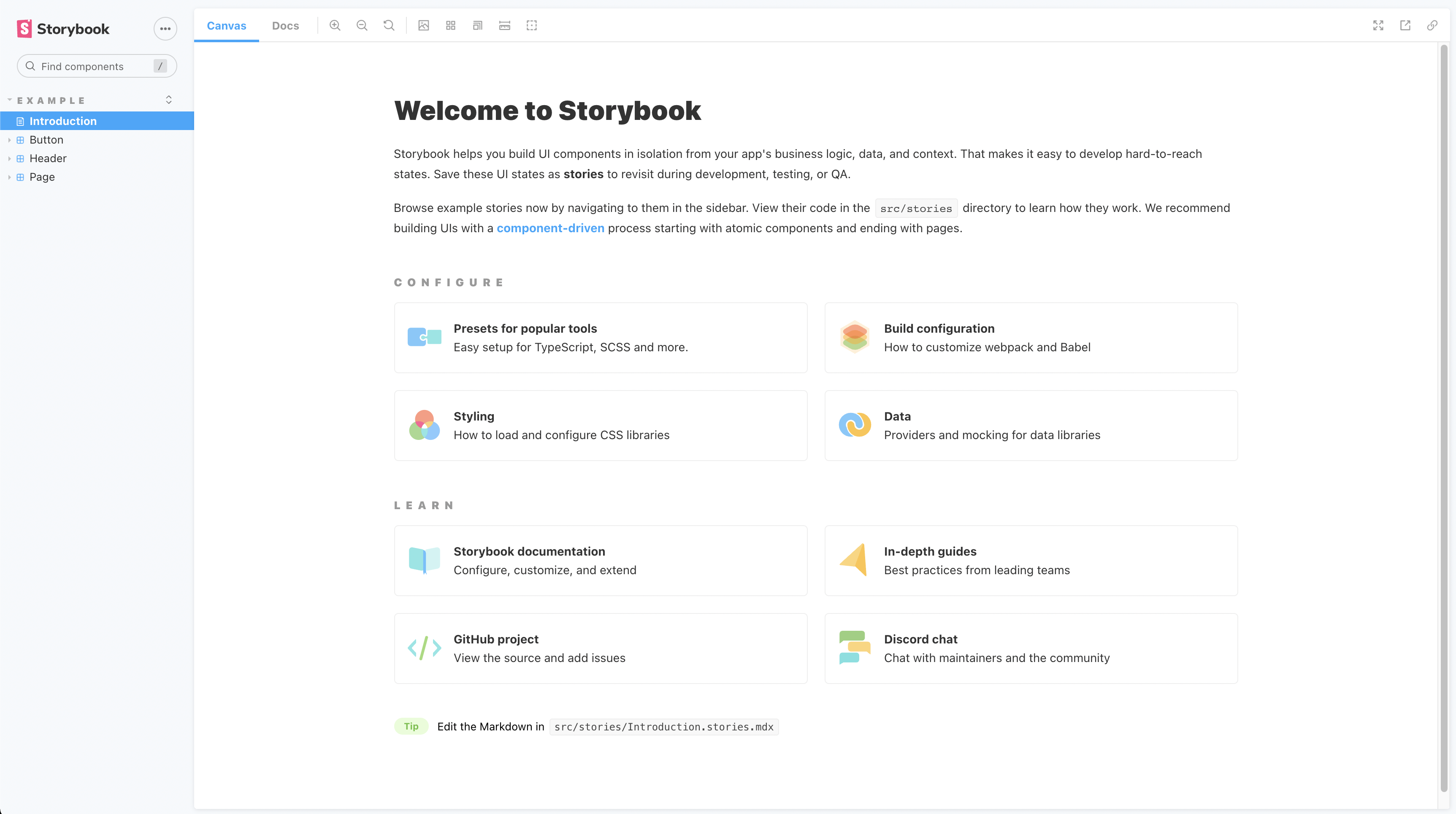
Task: Toggle the outline overlay on elements
Action: [531, 25]
